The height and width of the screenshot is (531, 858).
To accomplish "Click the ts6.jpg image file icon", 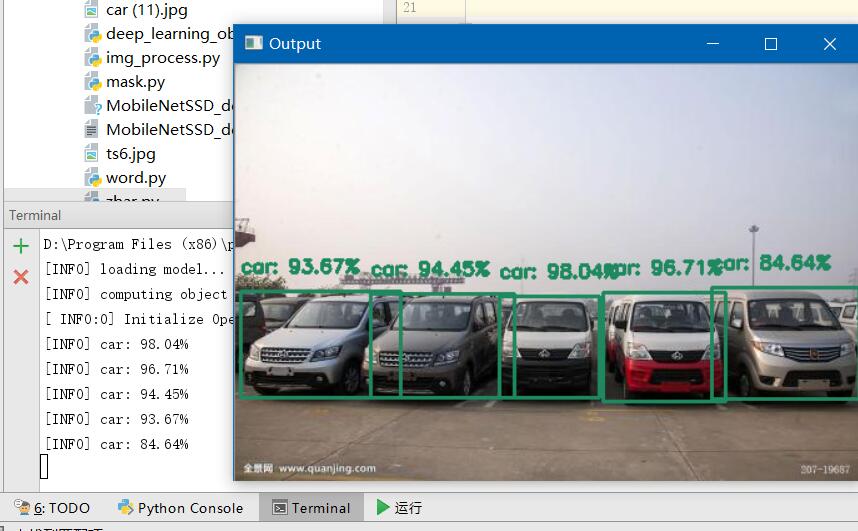I will click(x=91, y=154).
